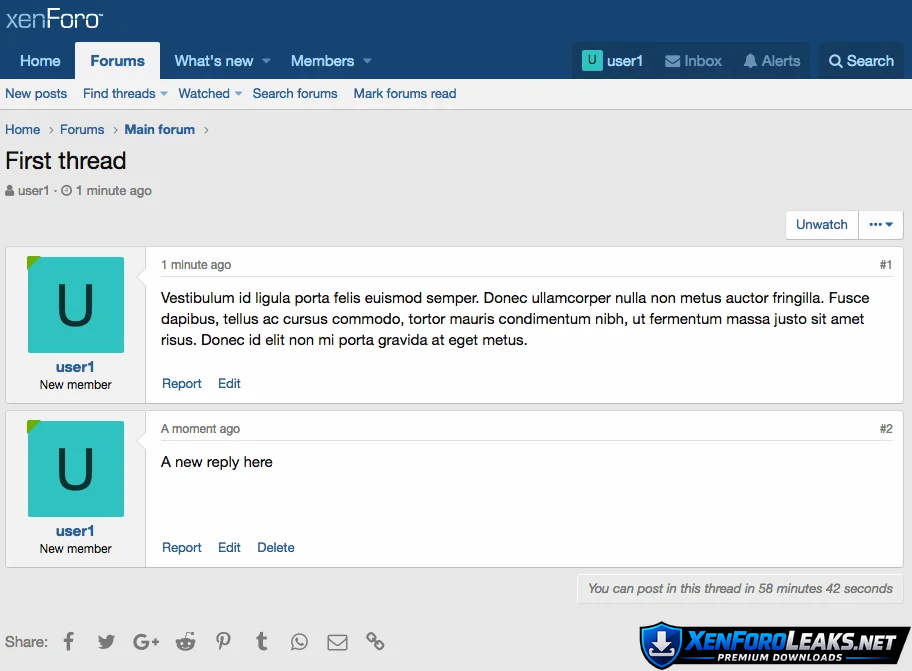Share thread on Reddit icon
The height and width of the screenshot is (671, 912).
tap(185, 642)
